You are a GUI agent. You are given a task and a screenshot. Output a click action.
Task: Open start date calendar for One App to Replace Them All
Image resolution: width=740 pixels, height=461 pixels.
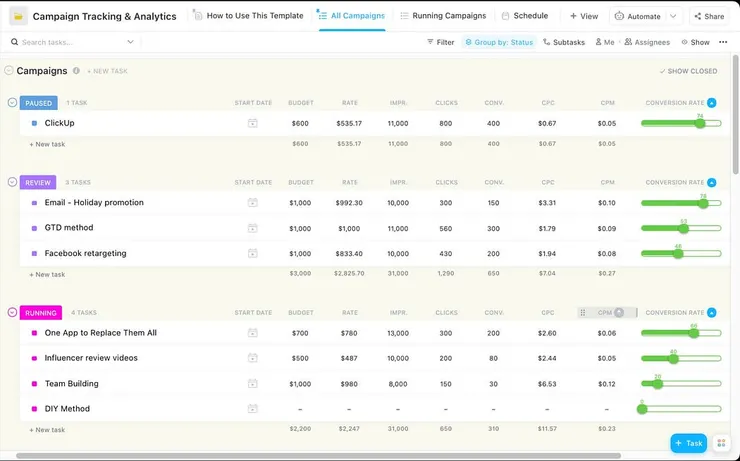click(x=252, y=333)
